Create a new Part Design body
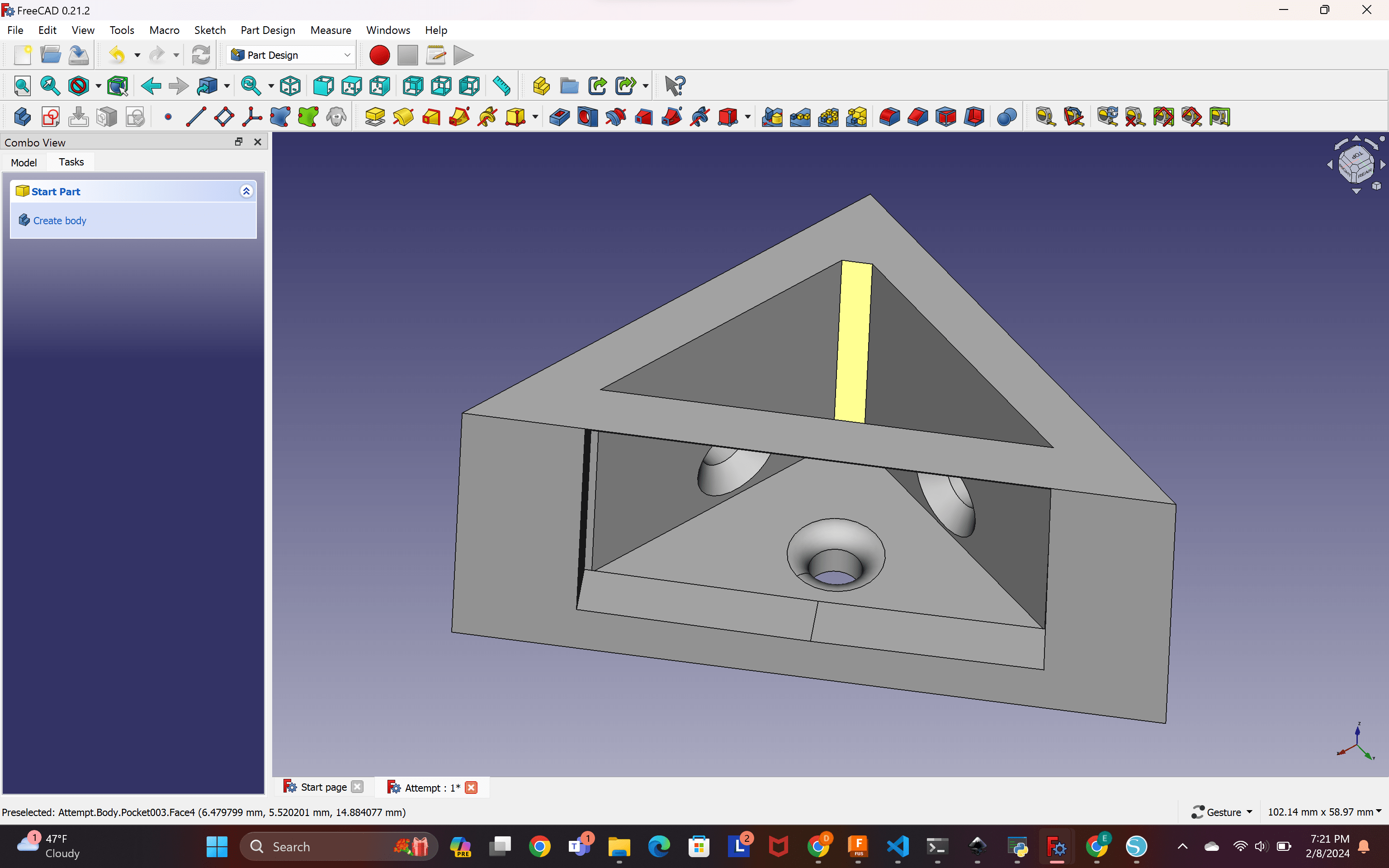Image resolution: width=1389 pixels, height=868 pixels. pyautogui.click(x=23, y=117)
